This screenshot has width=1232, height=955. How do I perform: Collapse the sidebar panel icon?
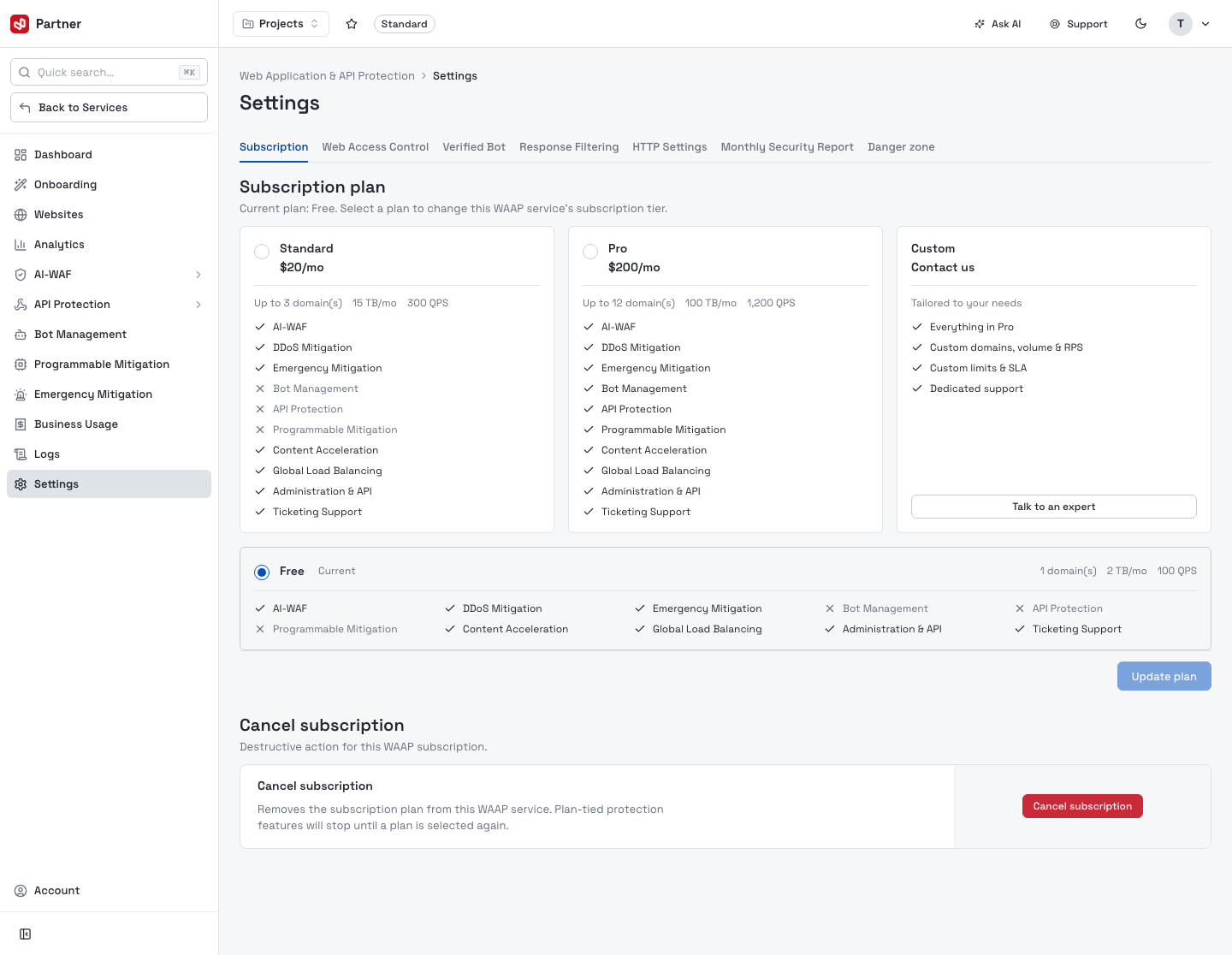26,934
